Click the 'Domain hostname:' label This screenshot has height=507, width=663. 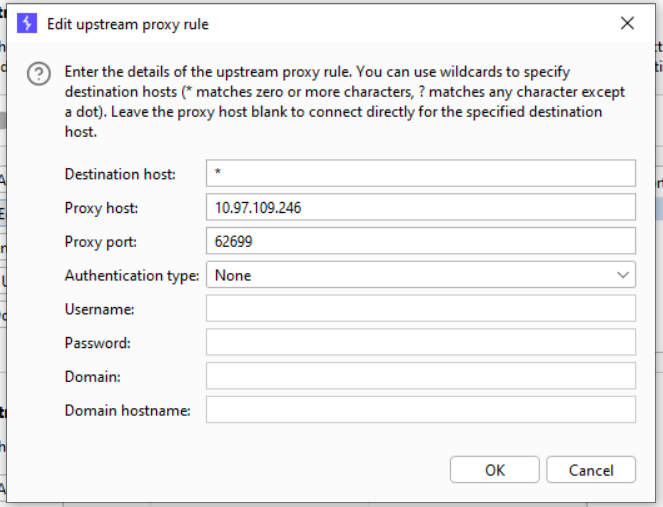[127, 410]
